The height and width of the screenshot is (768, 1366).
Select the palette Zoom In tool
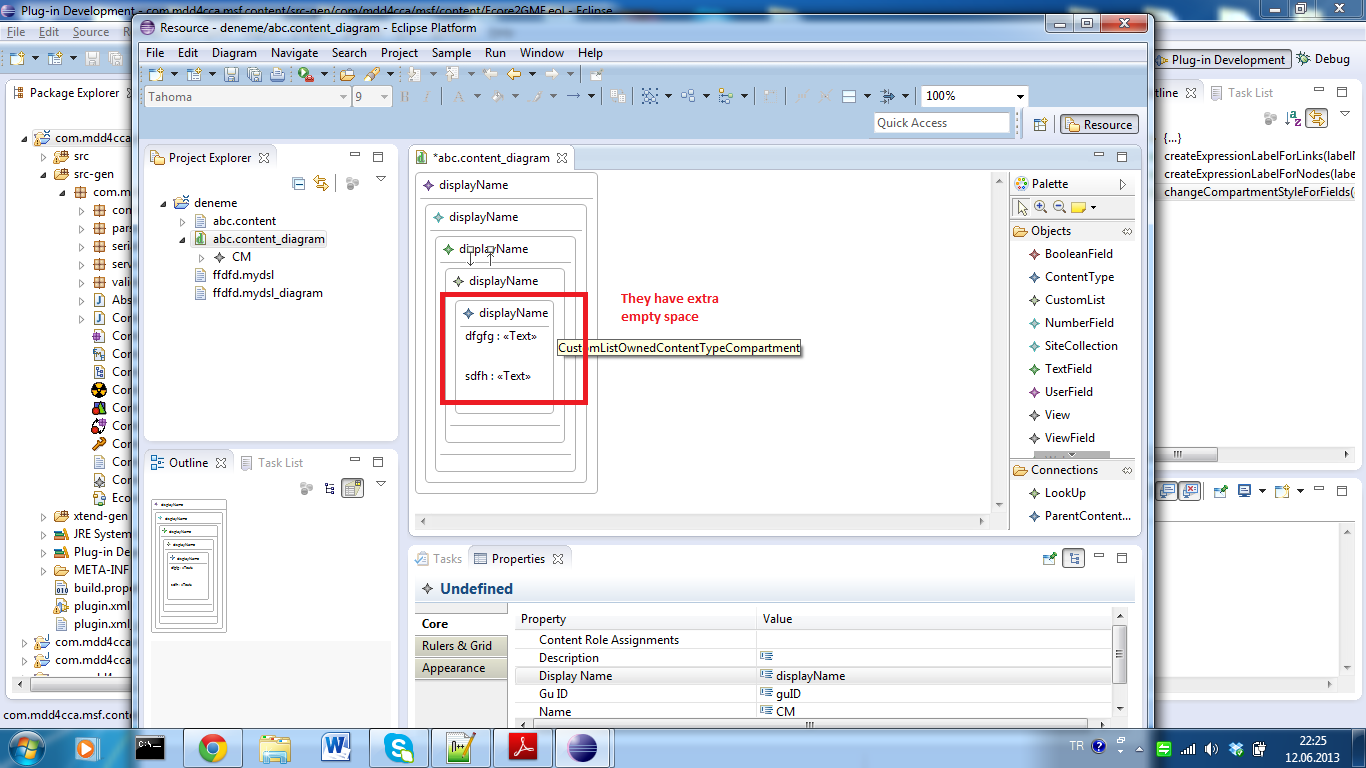click(1041, 207)
